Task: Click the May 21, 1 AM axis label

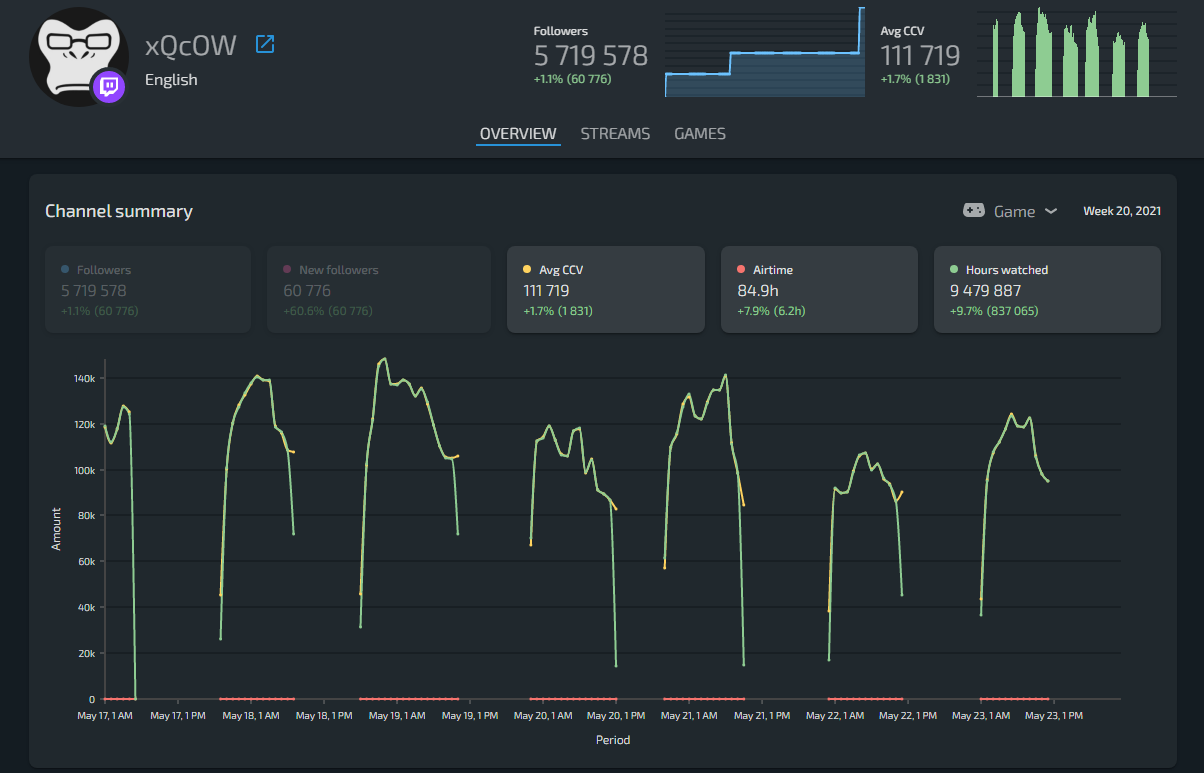Action: 688,716
